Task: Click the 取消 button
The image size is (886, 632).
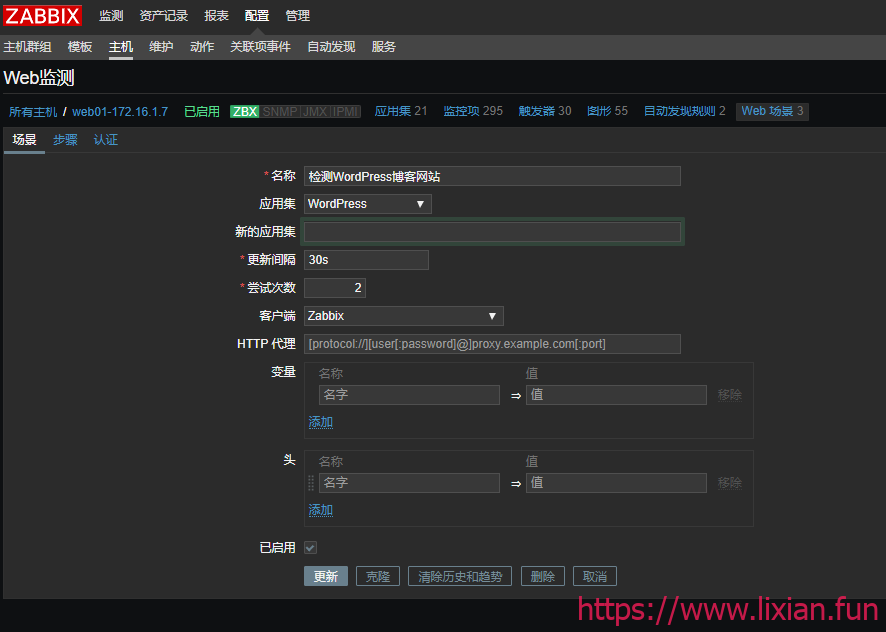Action: coord(595,576)
